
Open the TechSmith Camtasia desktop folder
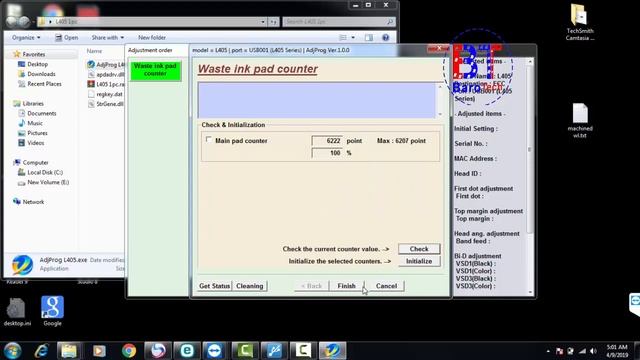(x=580, y=22)
